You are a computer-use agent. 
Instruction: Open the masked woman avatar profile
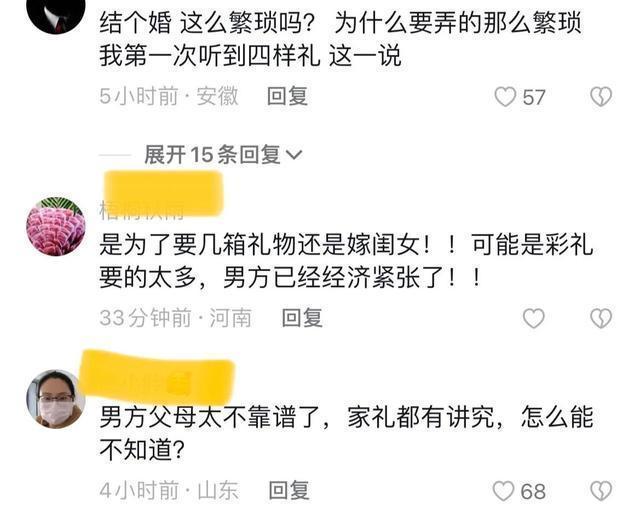pyautogui.click(x=56, y=399)
